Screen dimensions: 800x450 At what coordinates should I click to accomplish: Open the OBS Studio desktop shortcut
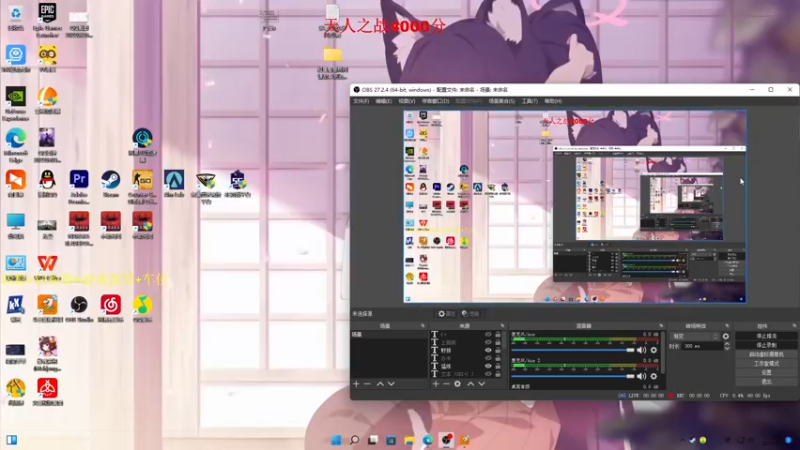[x=79, y=310]
